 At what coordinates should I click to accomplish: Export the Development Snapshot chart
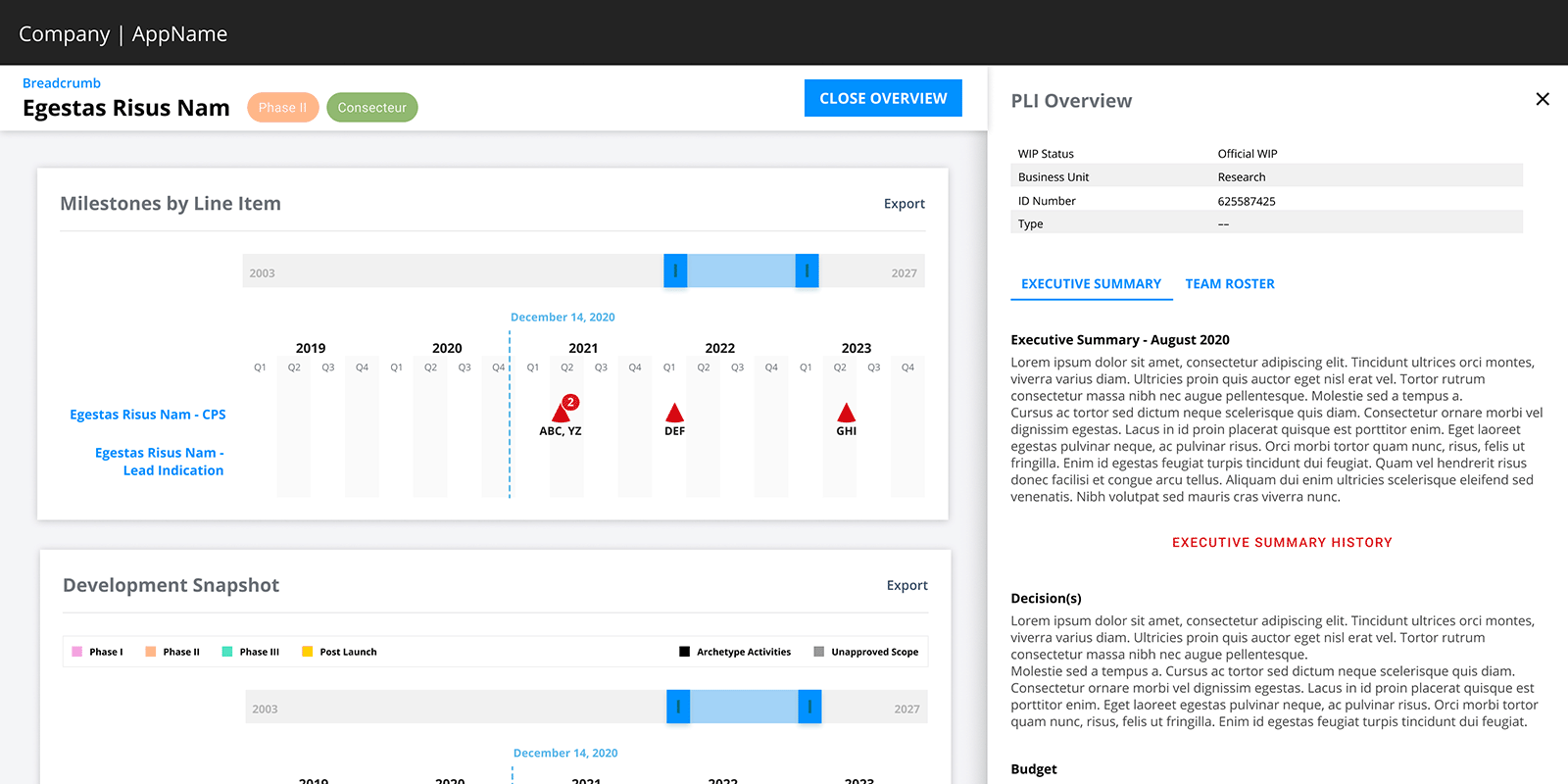pyautogui.click(x=907, y=585)
